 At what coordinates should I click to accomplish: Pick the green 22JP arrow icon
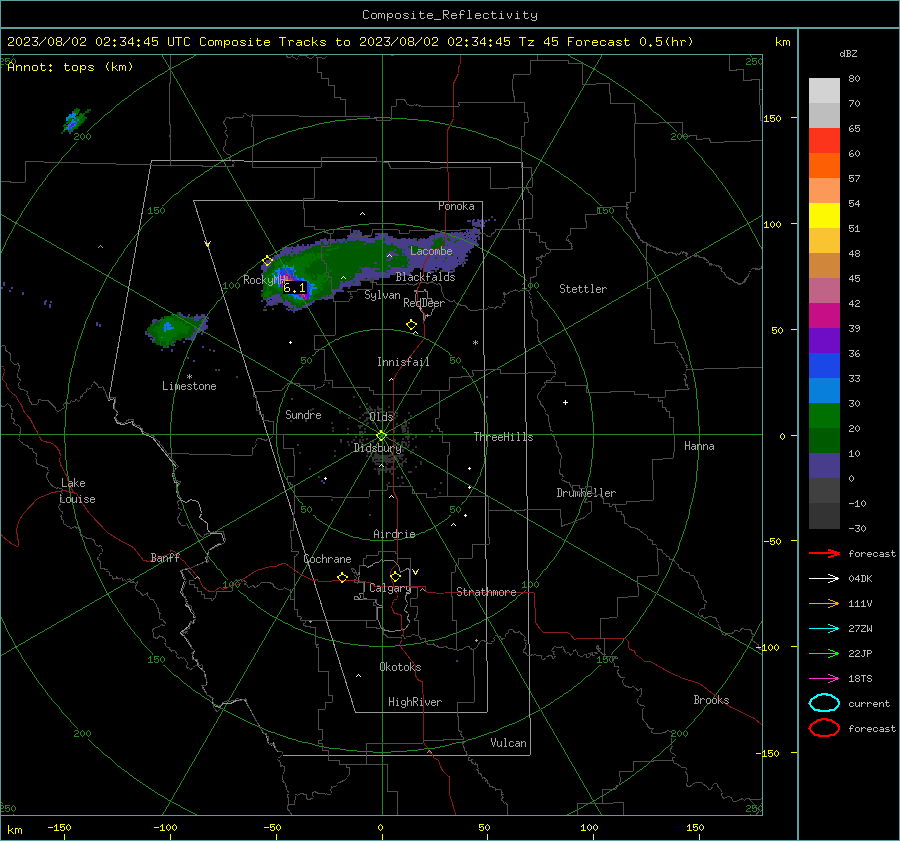[x=824, y=653]
